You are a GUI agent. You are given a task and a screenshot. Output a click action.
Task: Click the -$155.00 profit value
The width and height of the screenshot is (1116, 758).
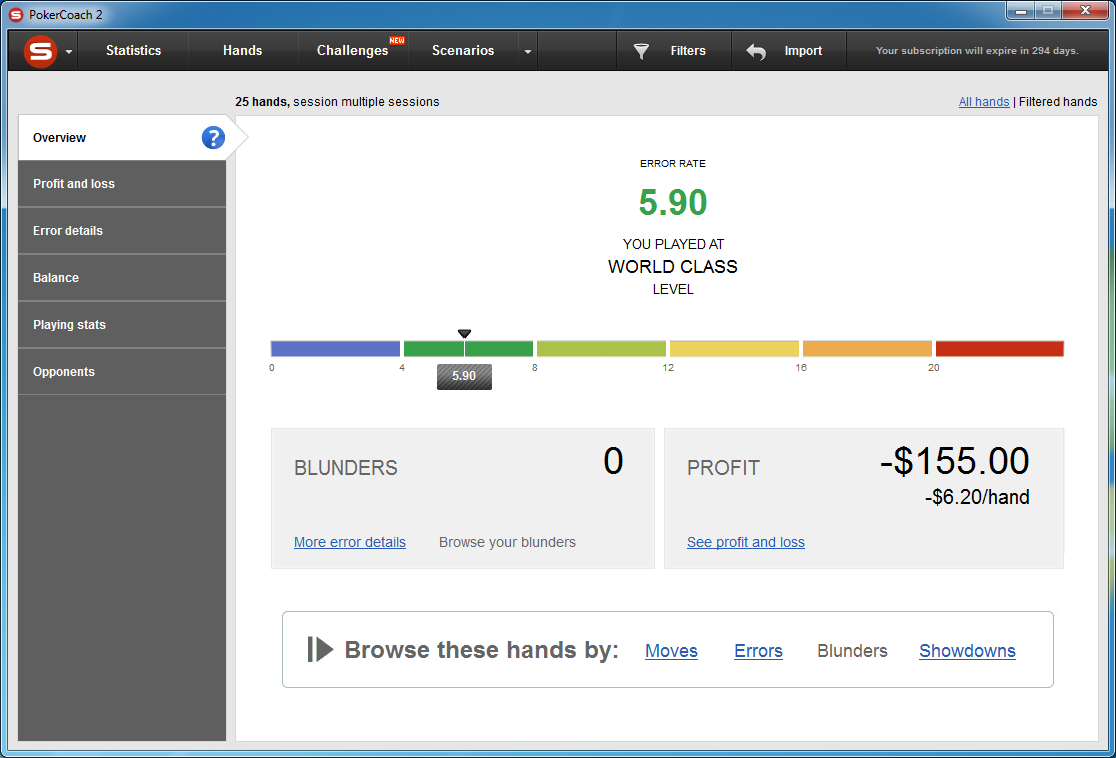[x=954, y=461]
